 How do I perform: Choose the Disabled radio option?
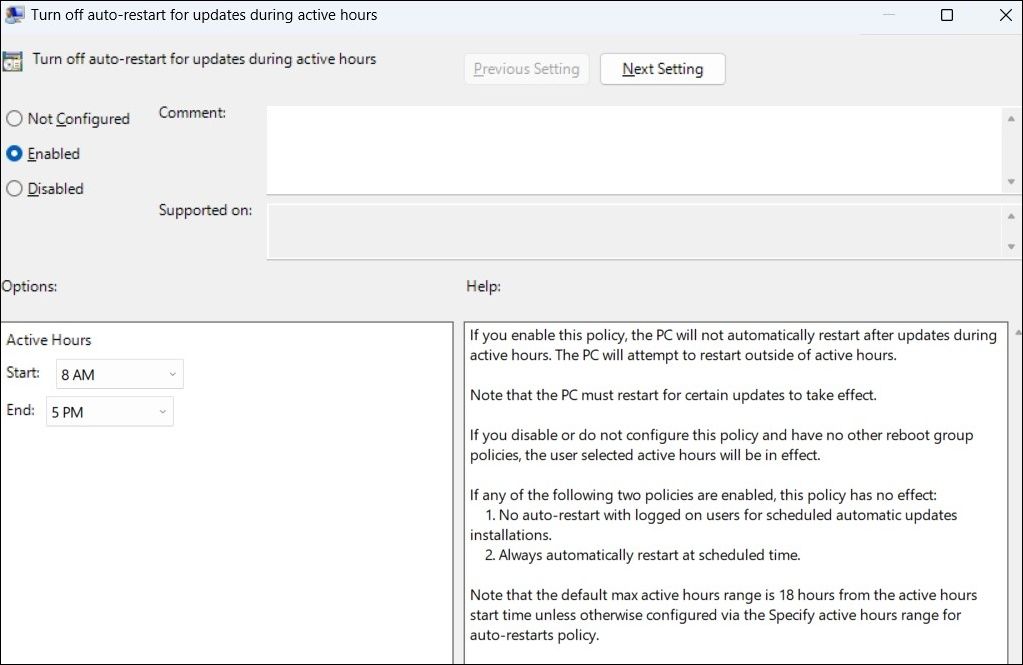(15, 189)
